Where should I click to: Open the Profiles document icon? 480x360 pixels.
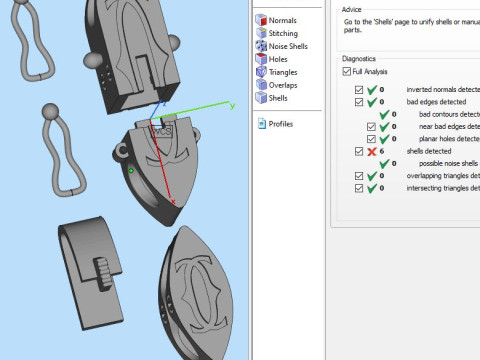pyautogui.click(x=262, y=124)
